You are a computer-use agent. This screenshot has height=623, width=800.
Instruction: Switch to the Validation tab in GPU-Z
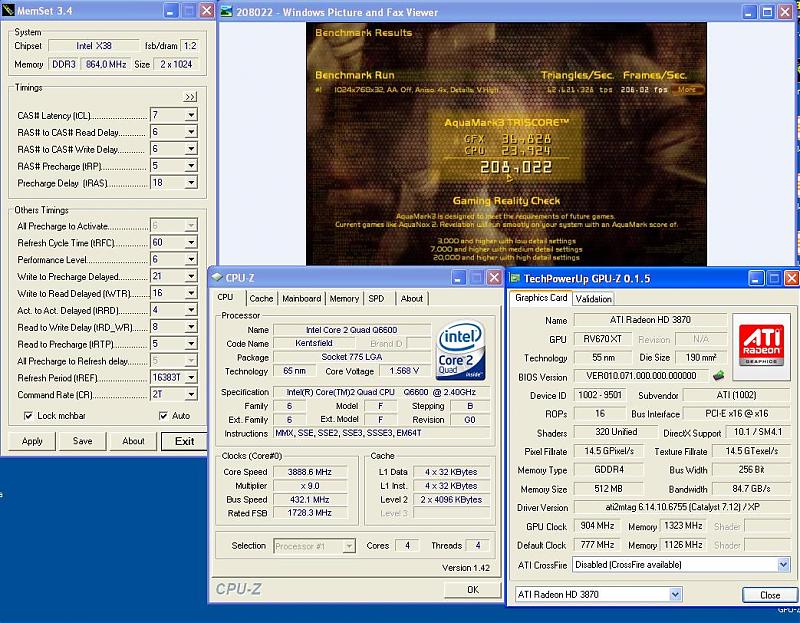point(593,299)
